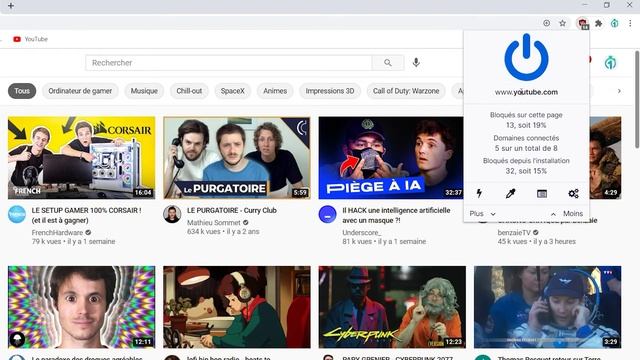Click the '32, soit 15%' statistic
This screenshot has width=640, height=360.
pyautogui.click(x=526, y=171)
